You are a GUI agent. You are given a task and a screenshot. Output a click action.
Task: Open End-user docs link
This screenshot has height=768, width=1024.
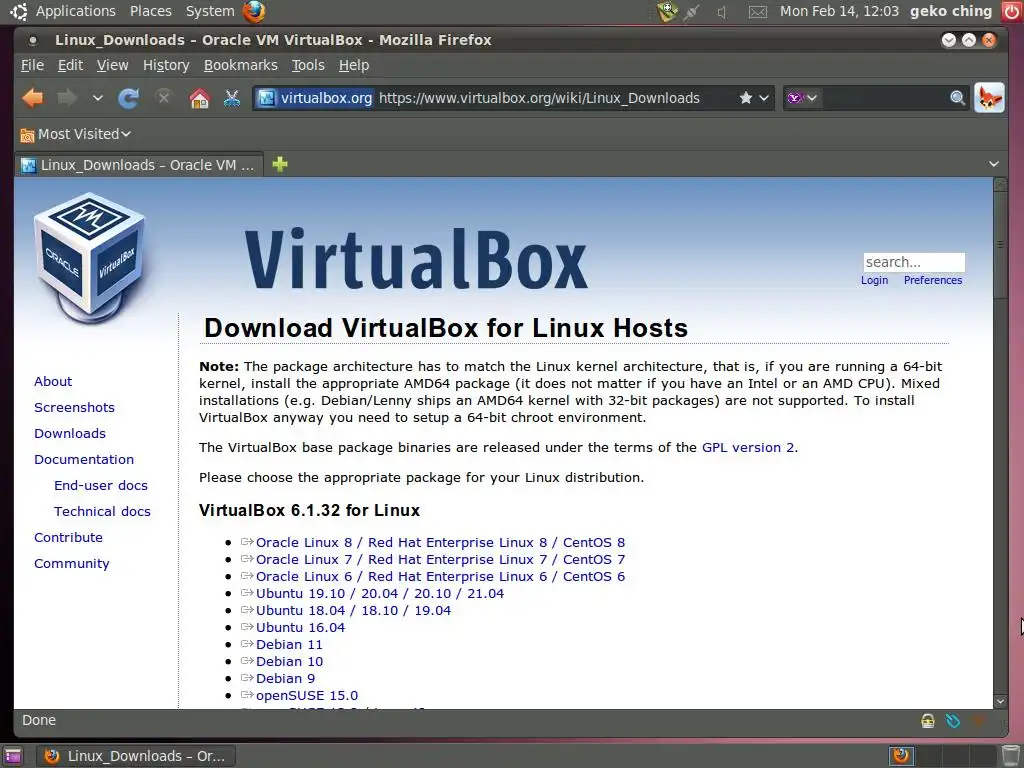101,486
